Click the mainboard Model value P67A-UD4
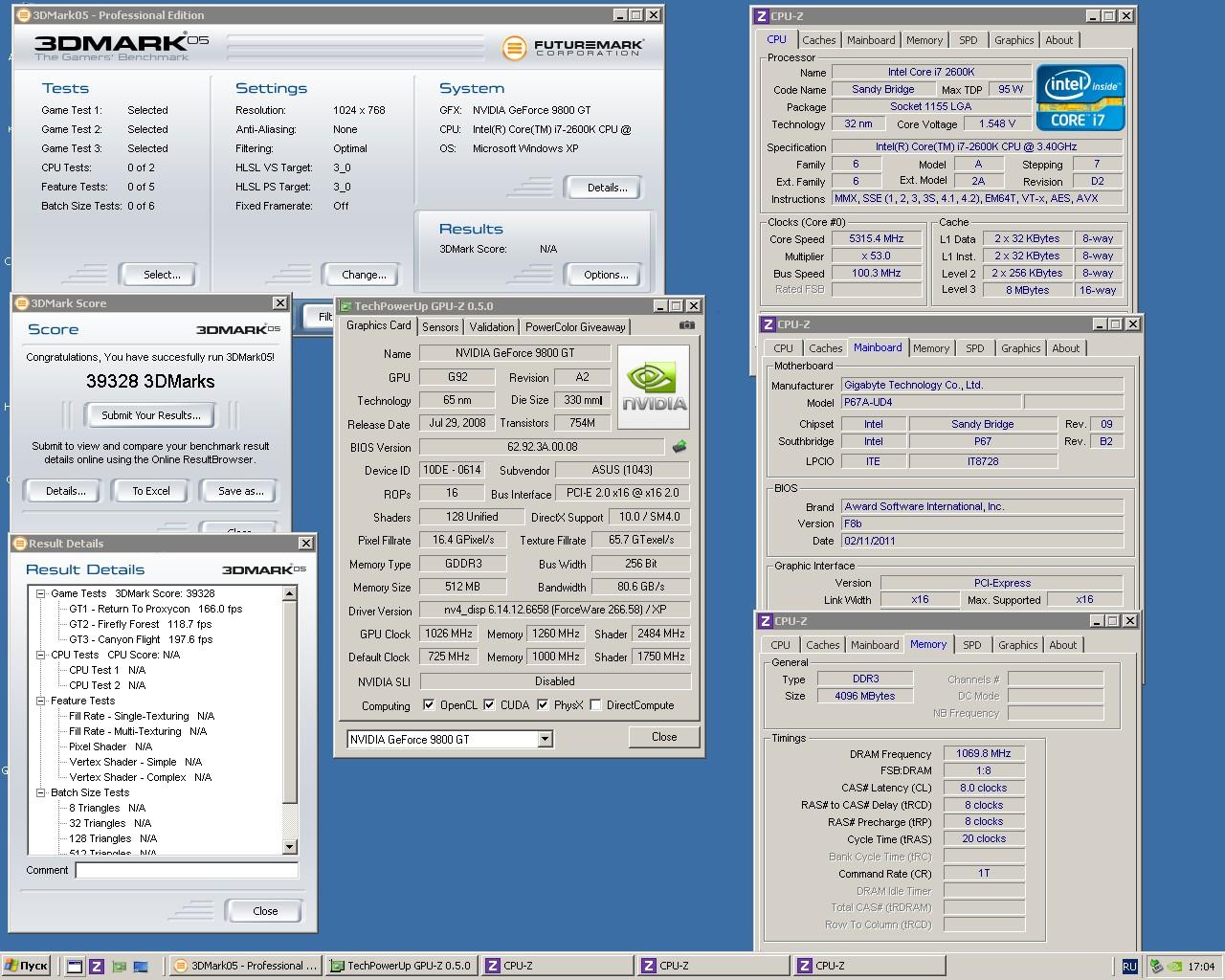The width and height of the screenshot is (1225, 980). (932, 402)
